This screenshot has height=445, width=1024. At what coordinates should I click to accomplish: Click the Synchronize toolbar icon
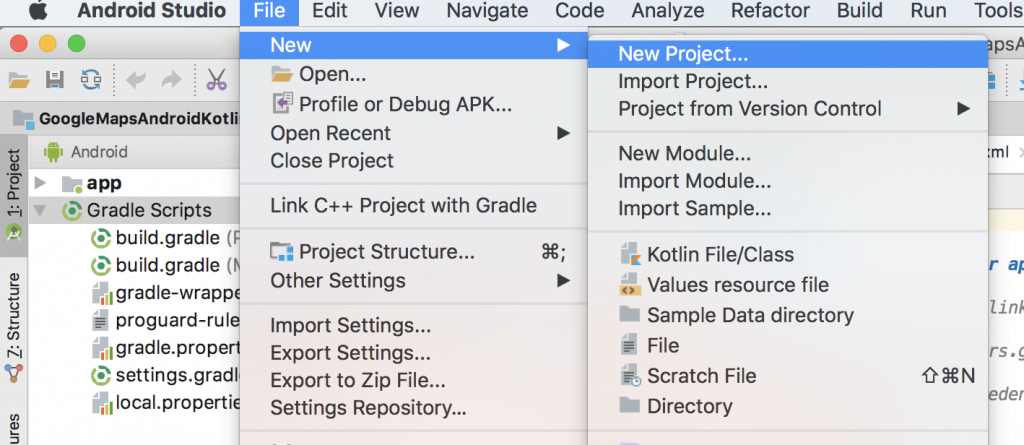coord(91,80)
